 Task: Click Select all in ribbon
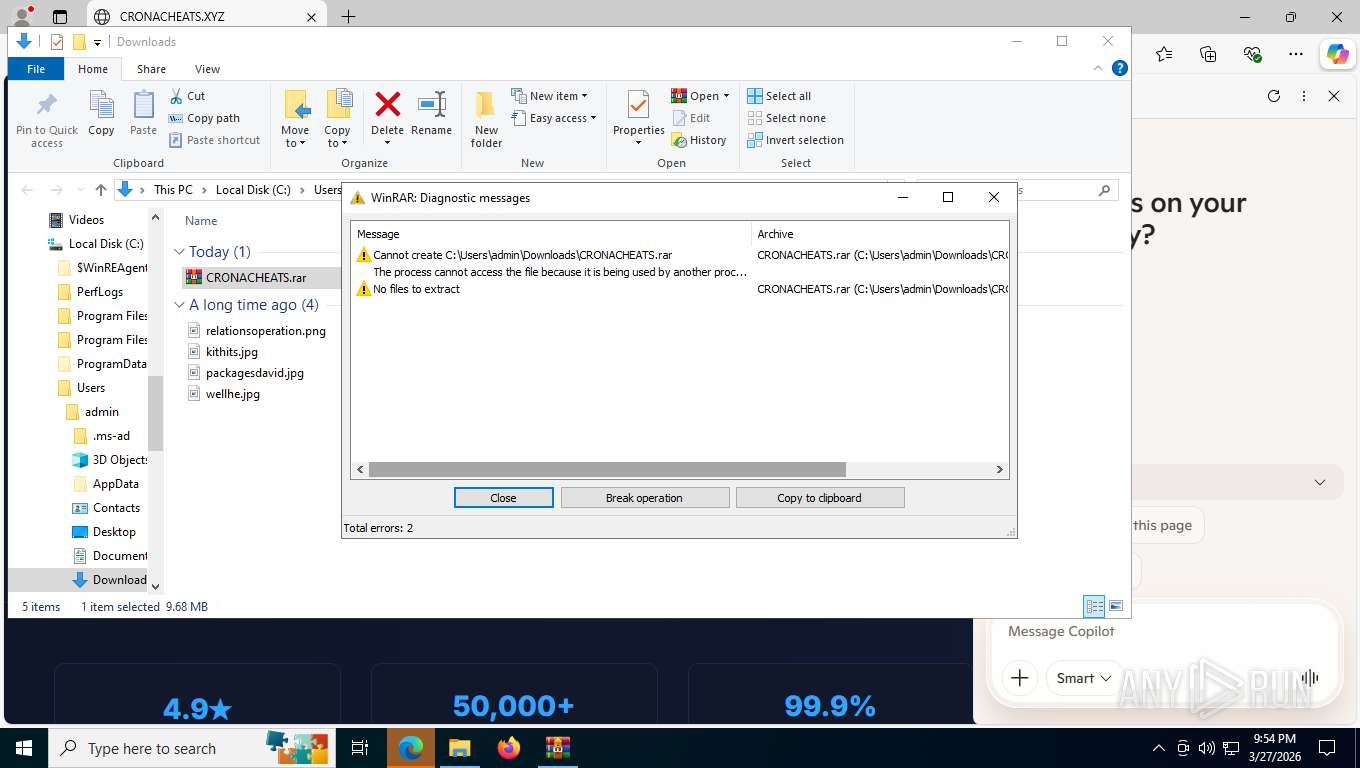(x=779, y=96)
